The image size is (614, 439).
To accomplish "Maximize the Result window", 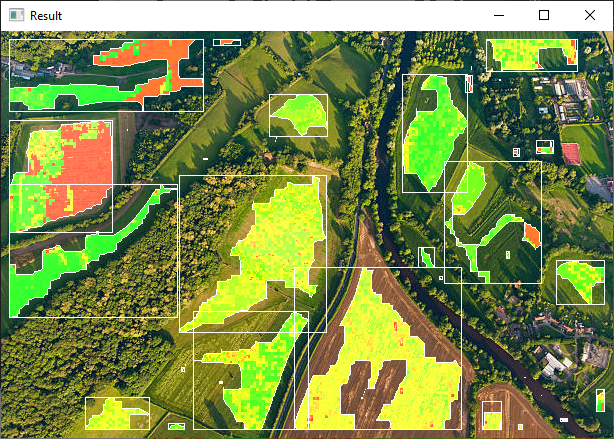I will click(544, 15).
